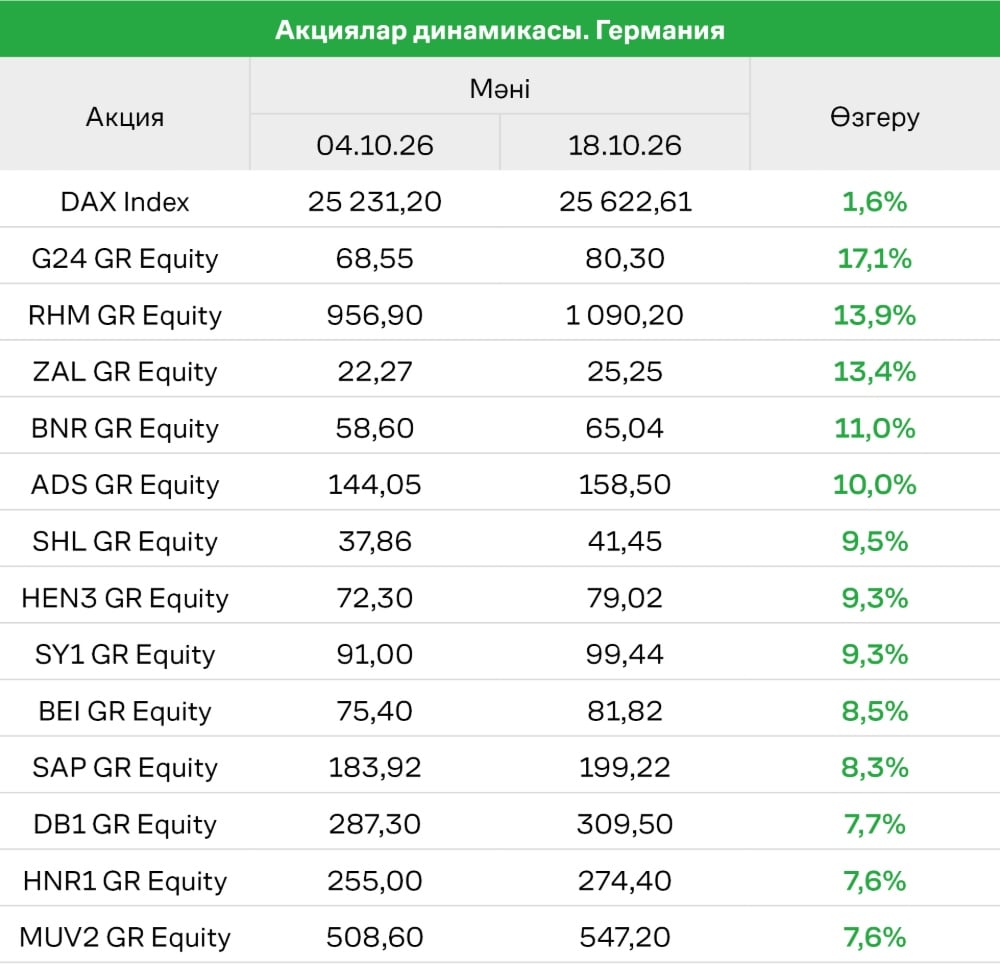Select the 9,3% change in HEN3 row
The image size is (1000, 971).
click(875, 599)
